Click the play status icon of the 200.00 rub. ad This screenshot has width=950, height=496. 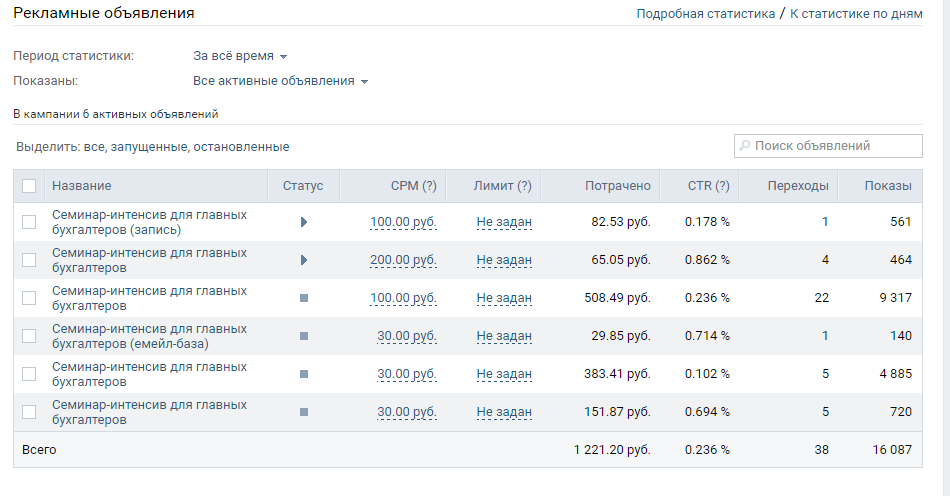point(304,260)
